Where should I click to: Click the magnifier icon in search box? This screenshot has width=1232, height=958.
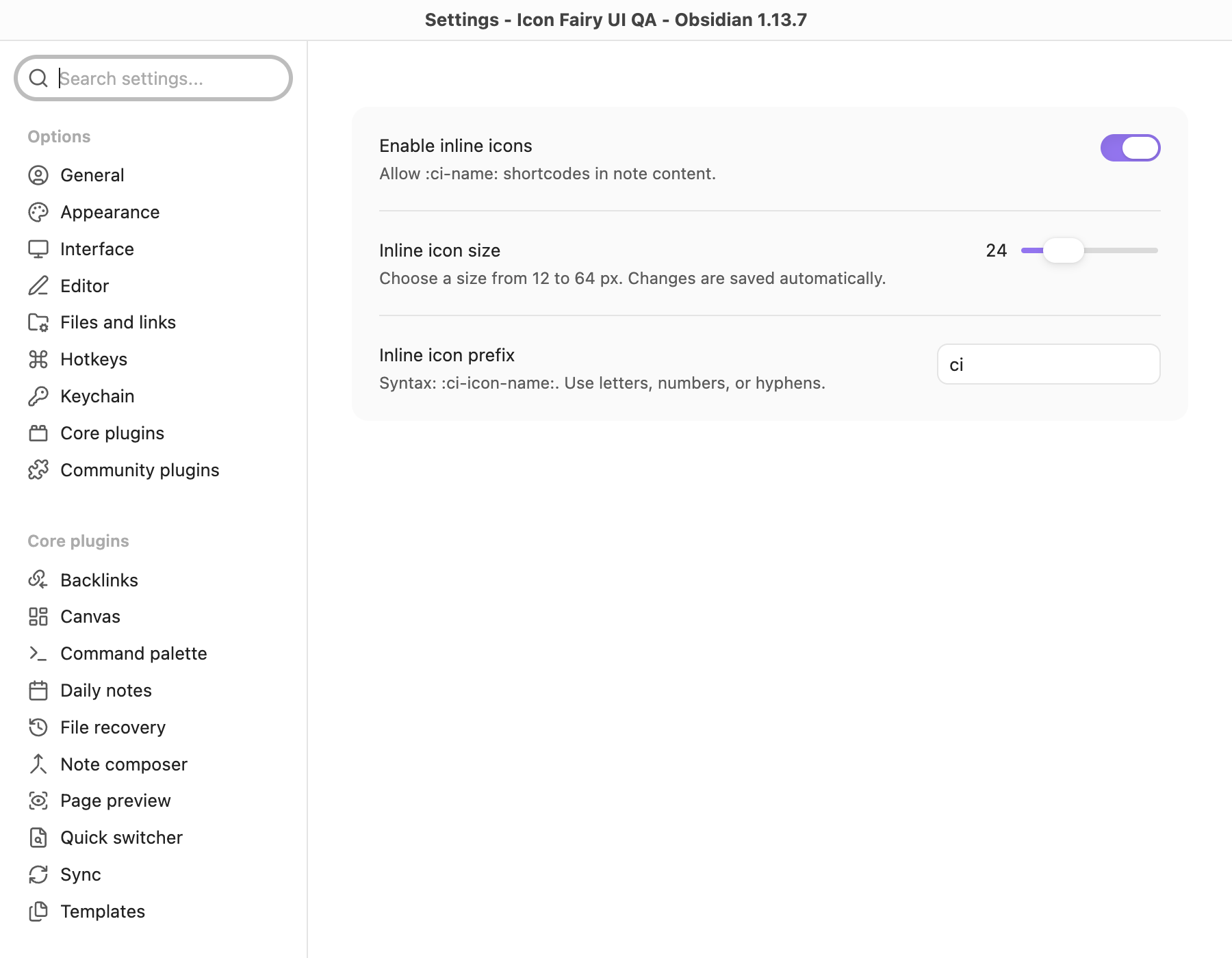click(38, 78)
